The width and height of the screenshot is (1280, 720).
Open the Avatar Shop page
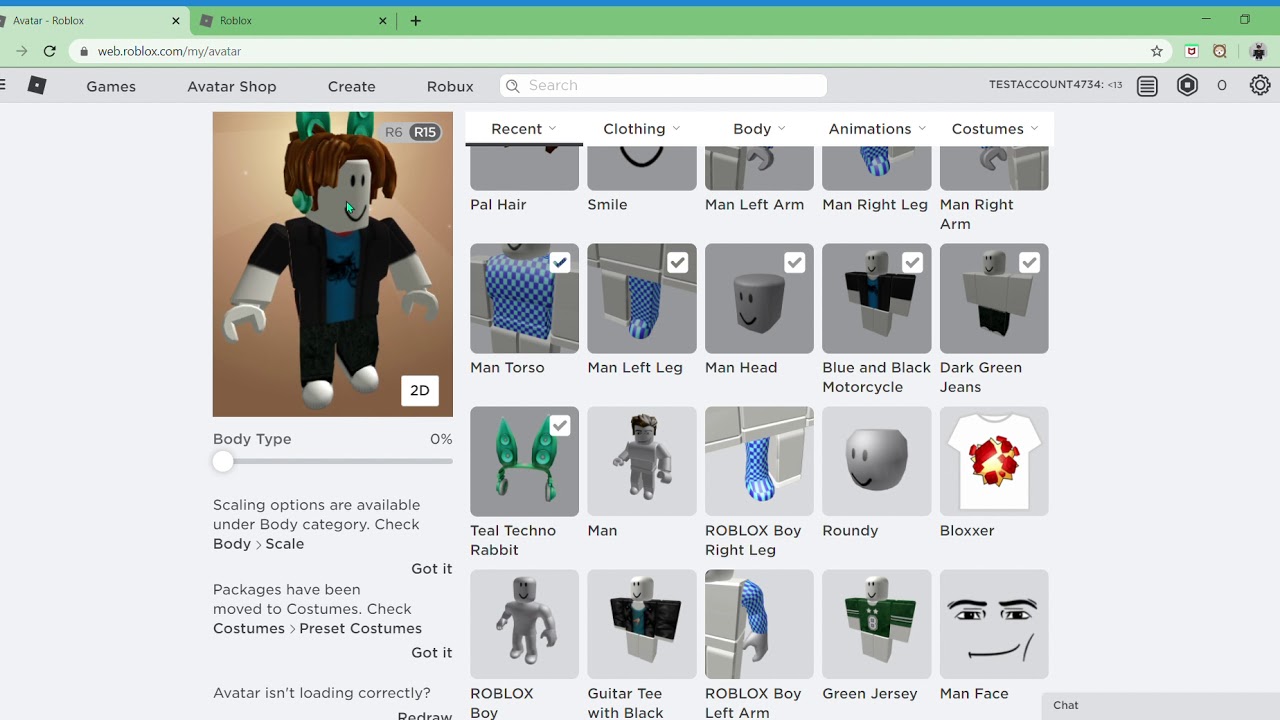tap(232, 87)
